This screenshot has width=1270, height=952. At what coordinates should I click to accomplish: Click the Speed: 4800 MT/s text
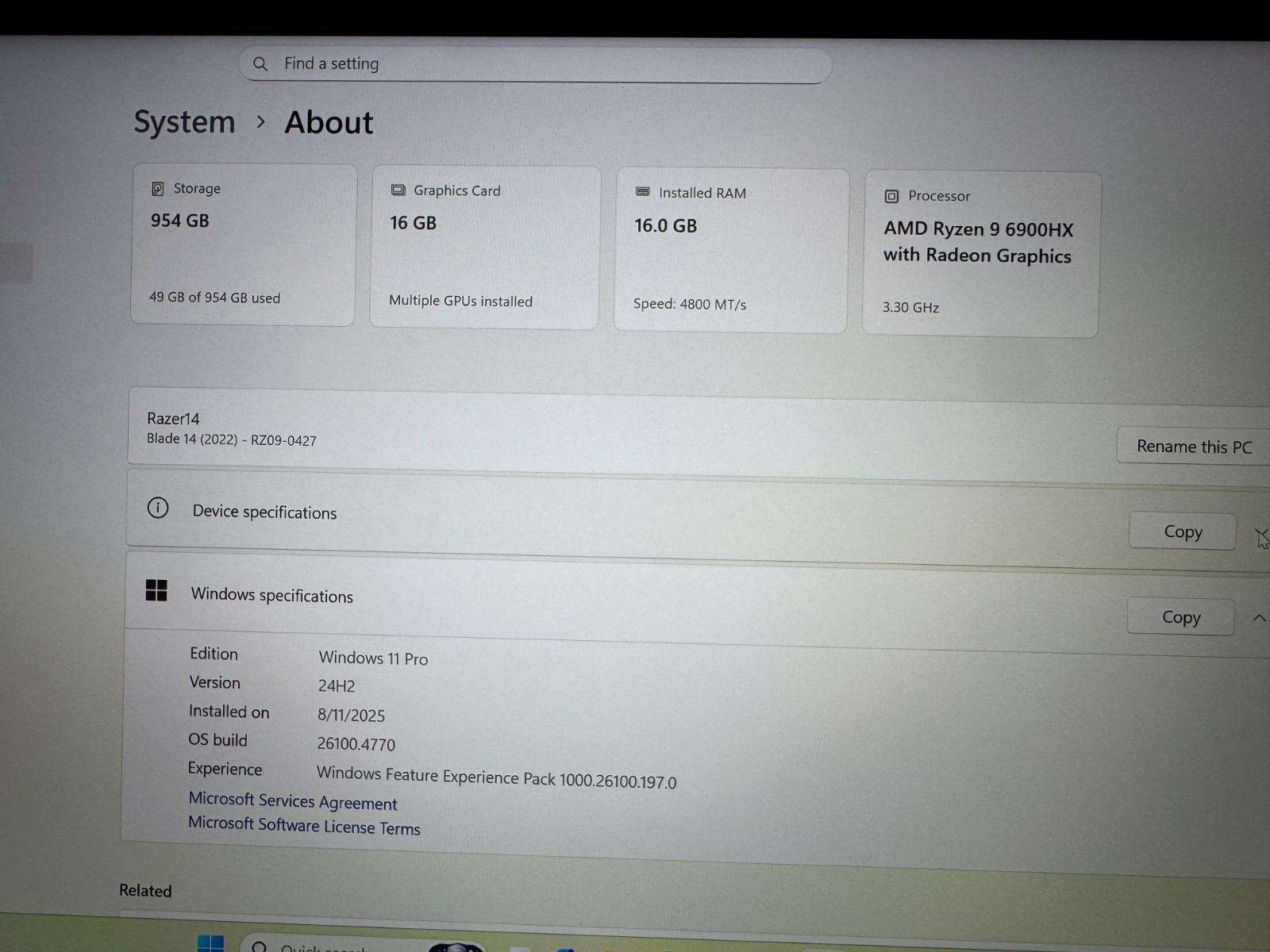pos(690,304)
